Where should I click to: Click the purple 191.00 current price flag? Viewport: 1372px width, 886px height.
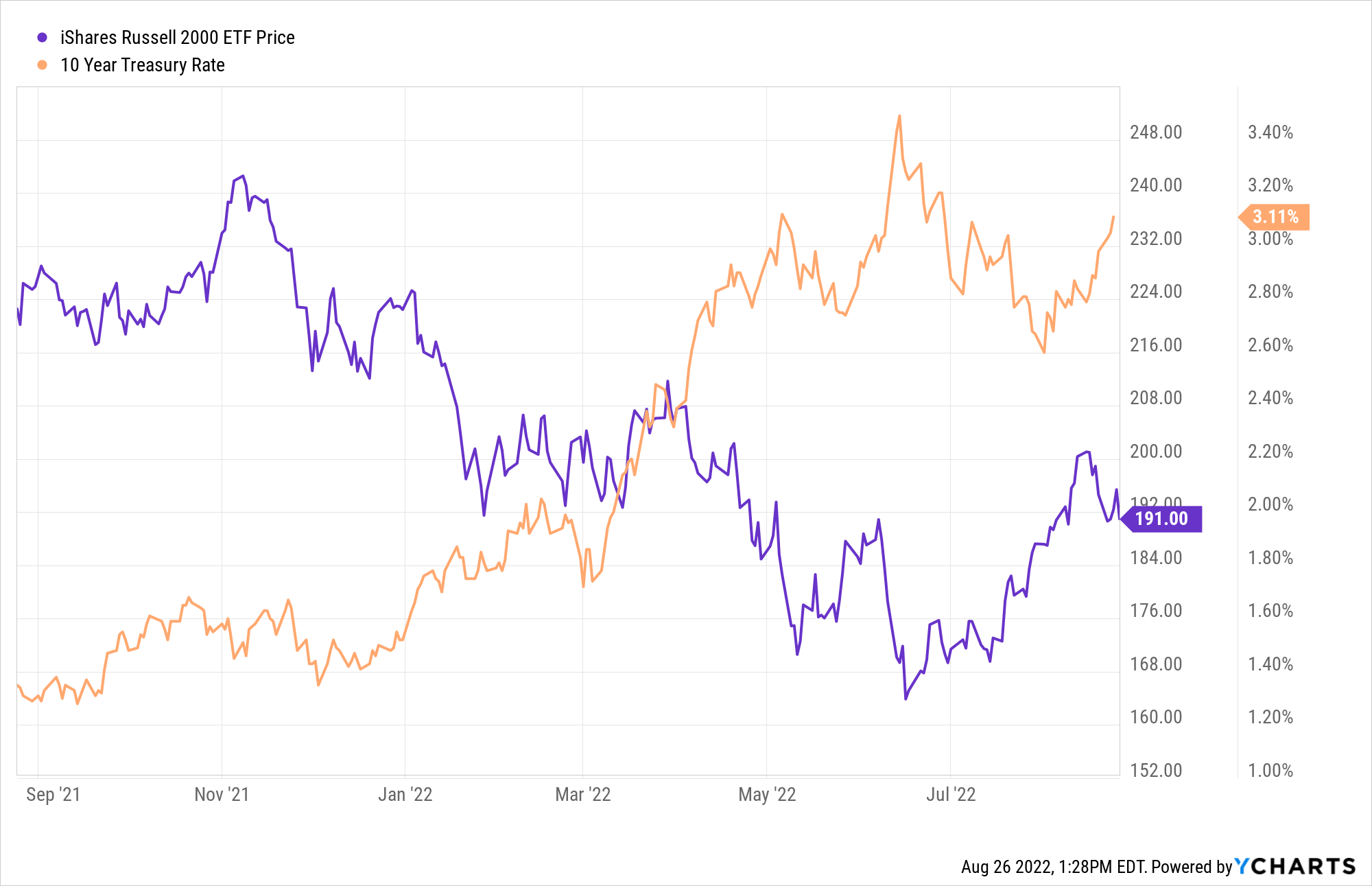click(1161, 519)
